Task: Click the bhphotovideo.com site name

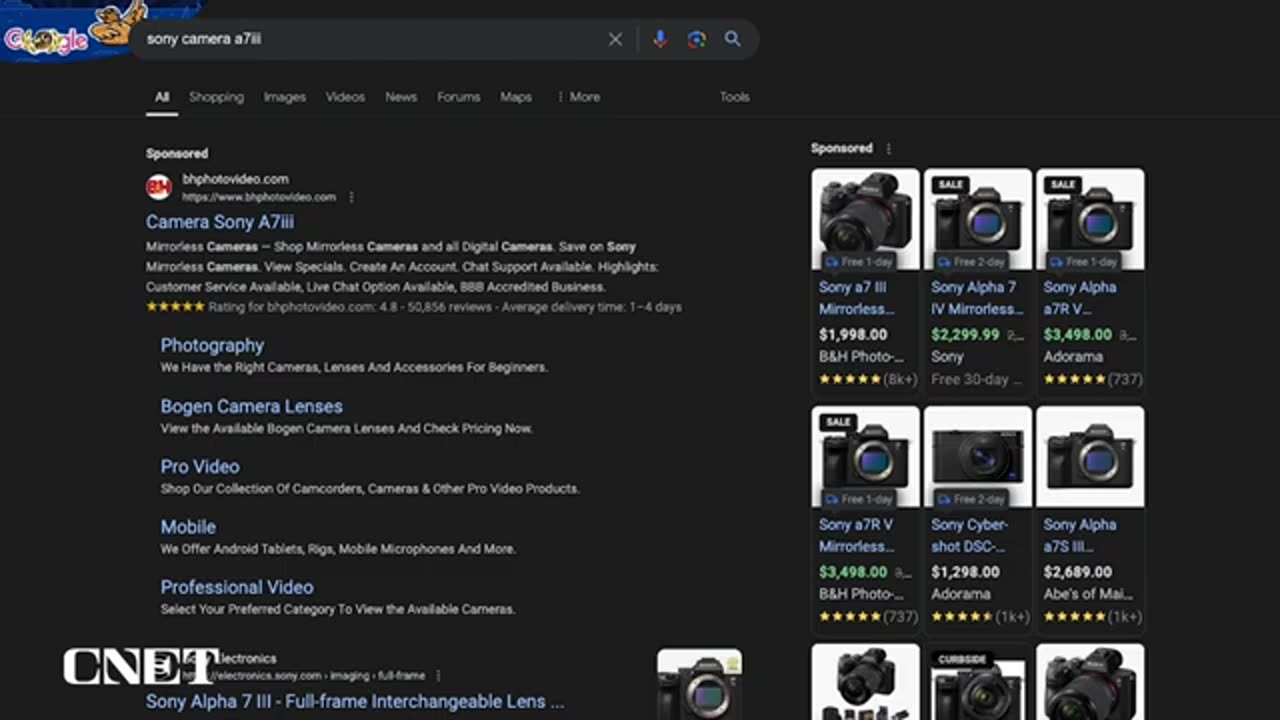Action: (235, 179)
